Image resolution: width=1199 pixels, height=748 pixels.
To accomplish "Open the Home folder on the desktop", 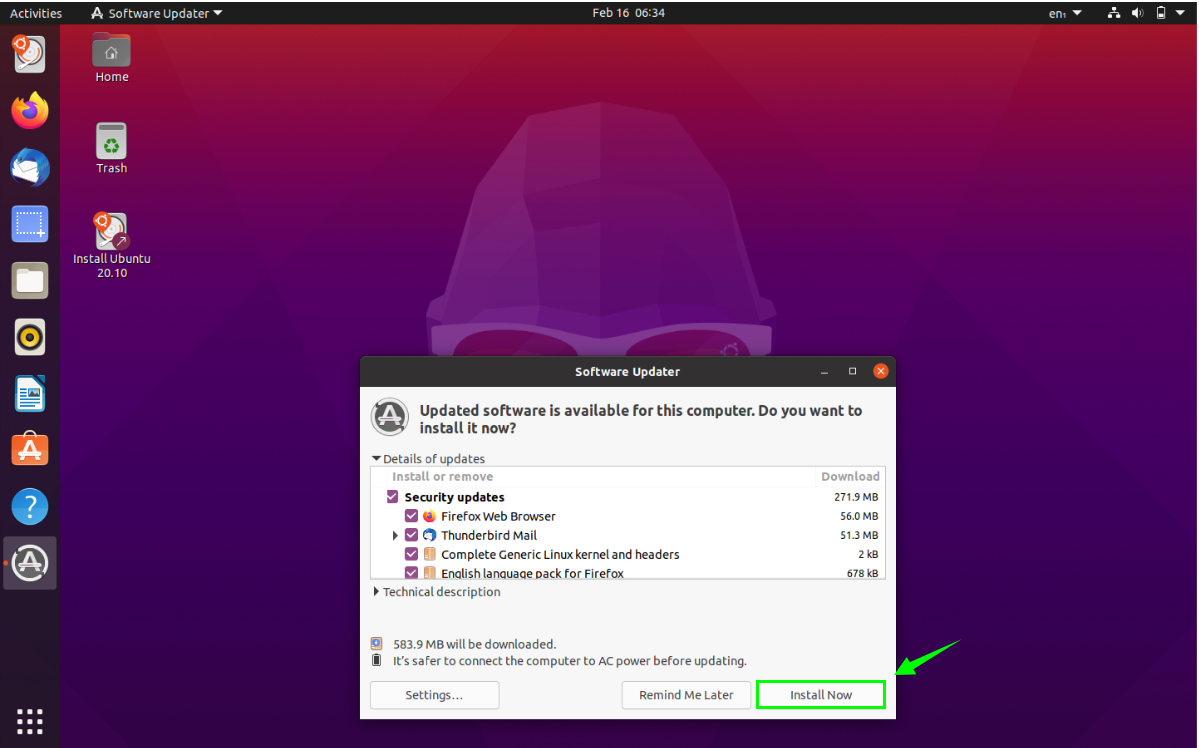I will click(x=112, y=58).
